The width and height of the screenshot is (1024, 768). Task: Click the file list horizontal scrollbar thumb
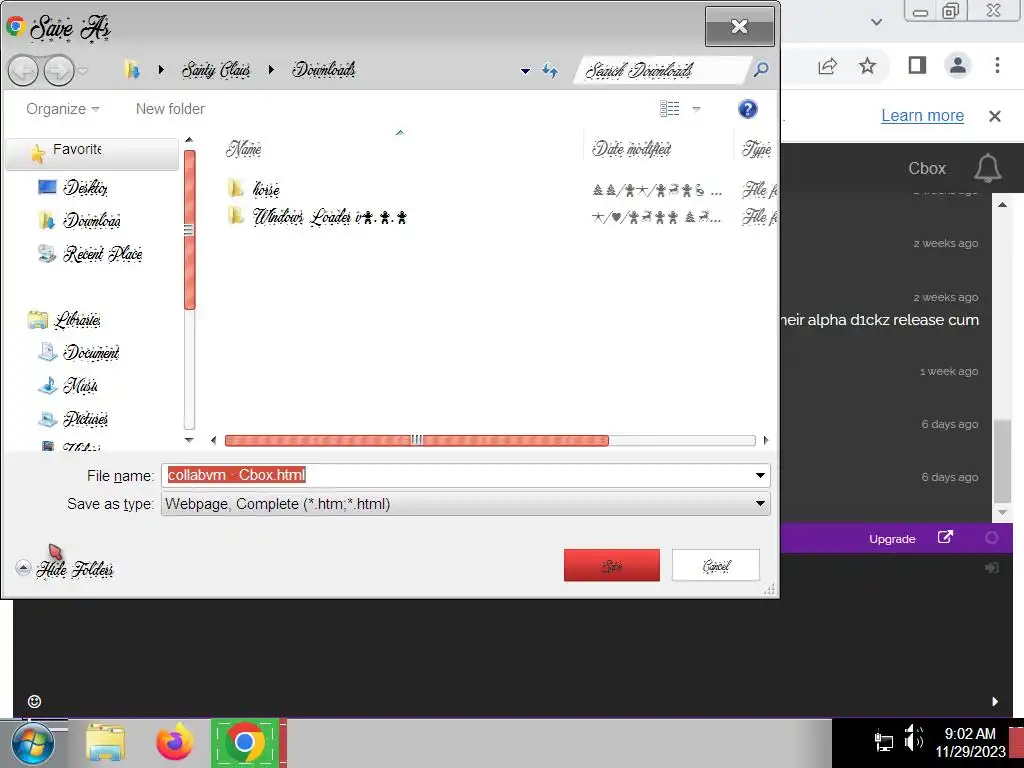pyautogui.click(x=417, y=441)
